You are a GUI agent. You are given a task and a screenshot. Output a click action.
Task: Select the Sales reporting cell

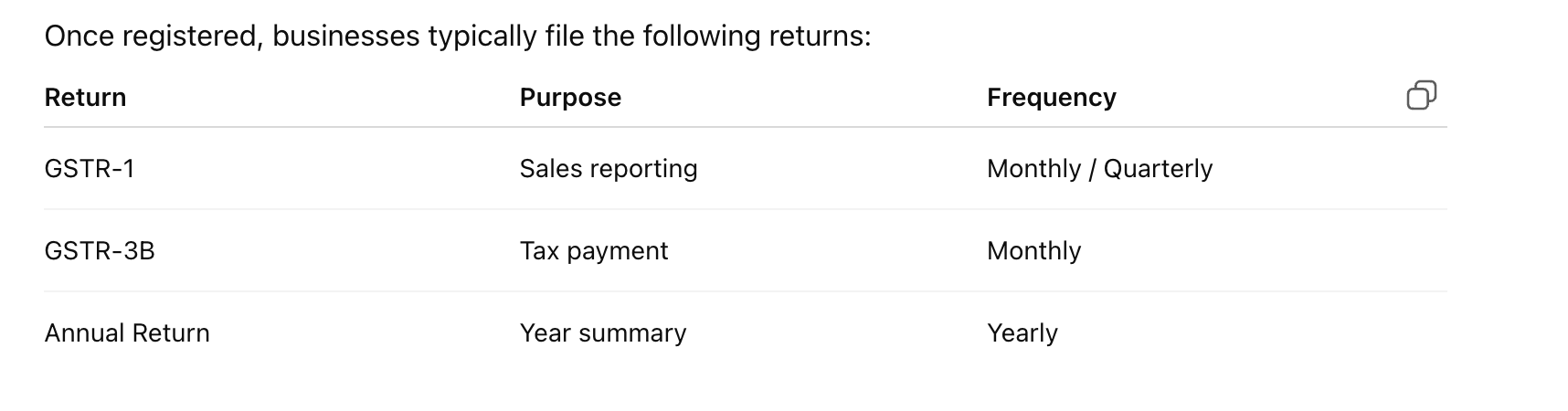click(x=608, y=169)
